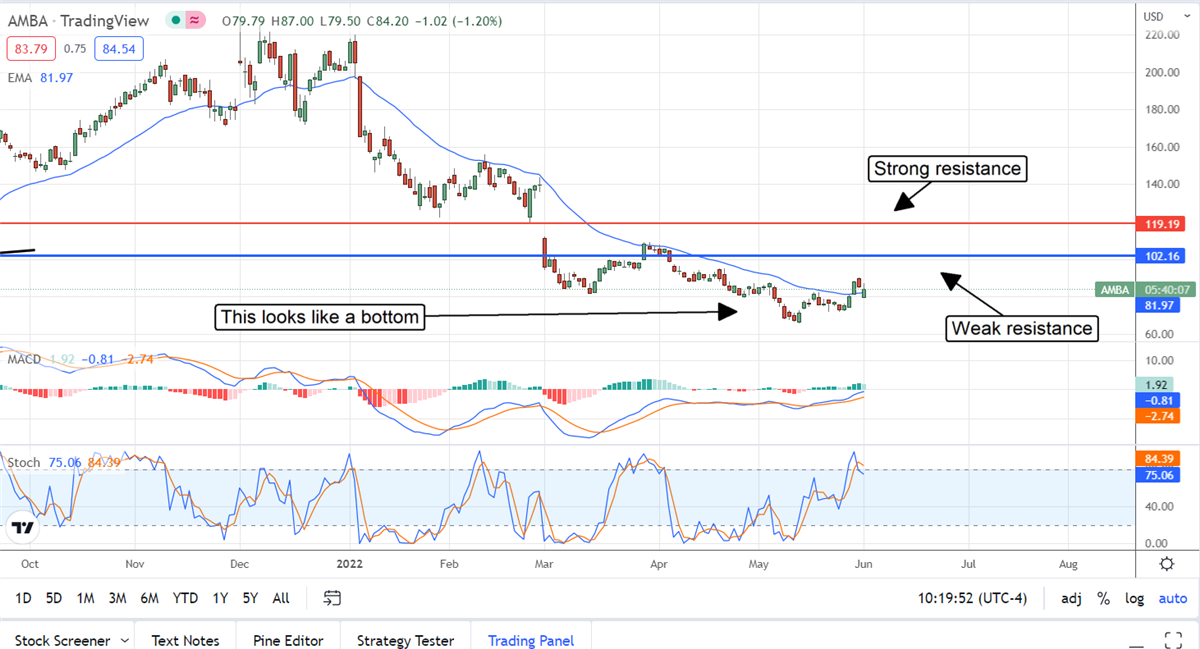Select the YTD time range
Viewport: 1200px width, 649px height.
[x=185, y=598]
